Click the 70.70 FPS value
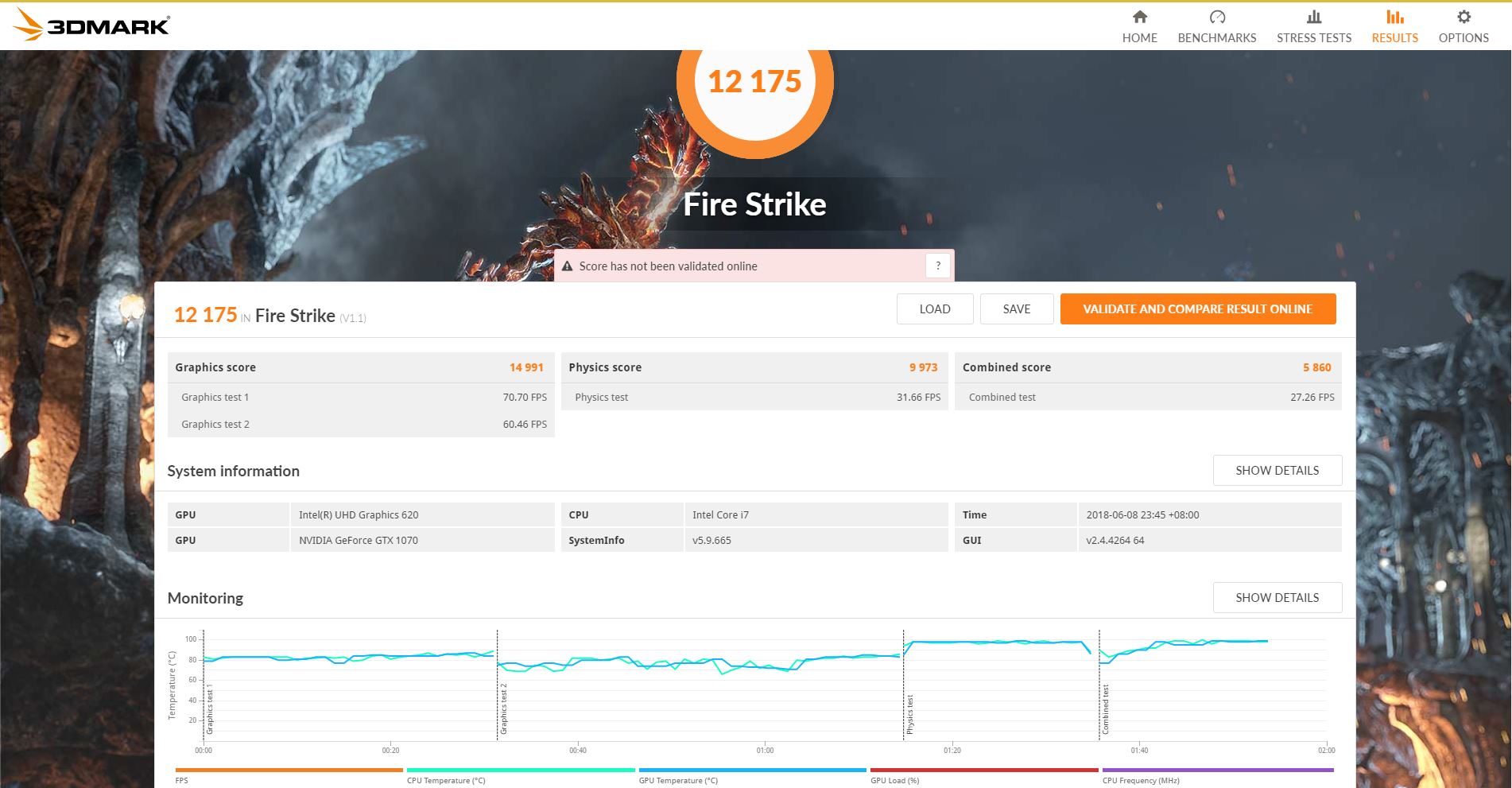This screenshot has width=1512, height=788. click(x=525, y=398)
